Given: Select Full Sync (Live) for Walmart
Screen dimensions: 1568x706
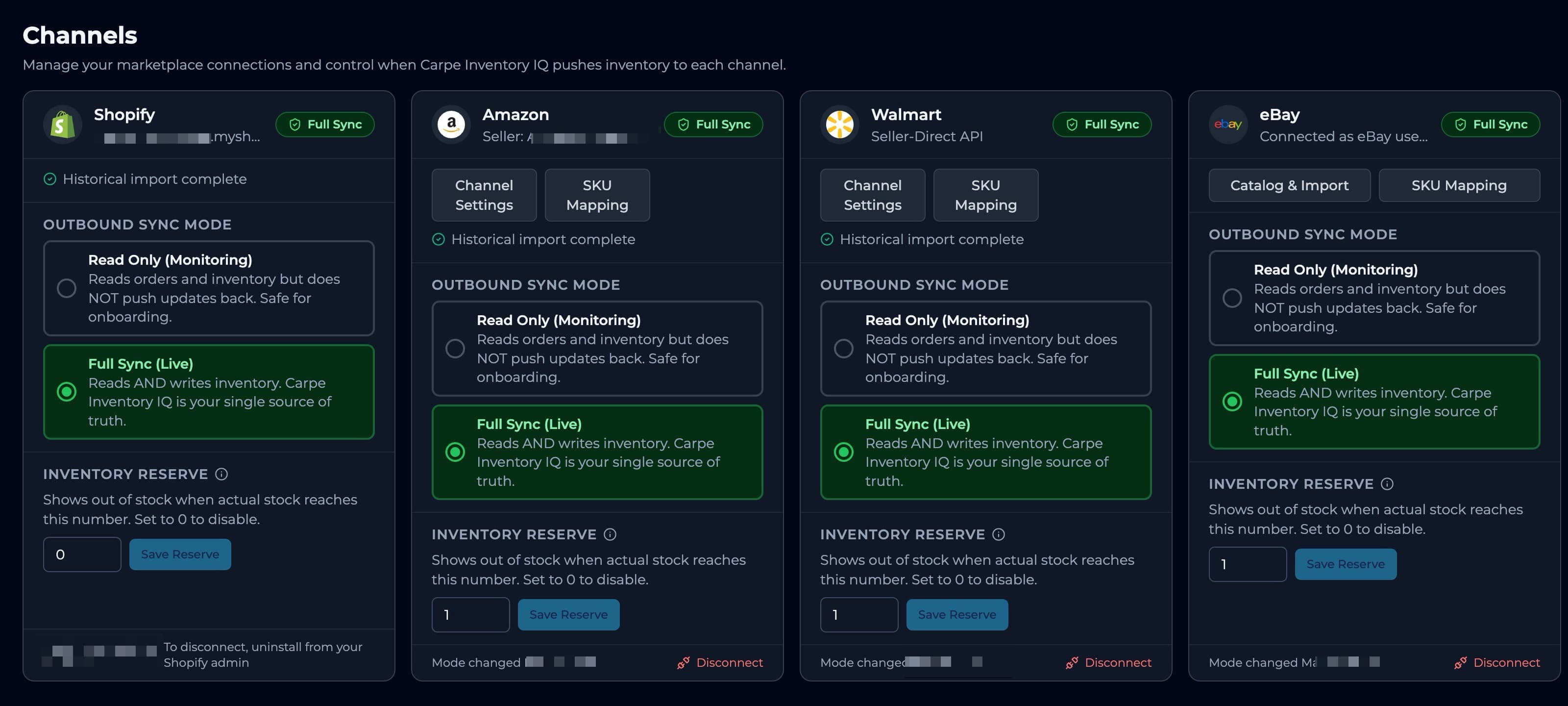Looking at the screenshot, I should pos(985,453).
